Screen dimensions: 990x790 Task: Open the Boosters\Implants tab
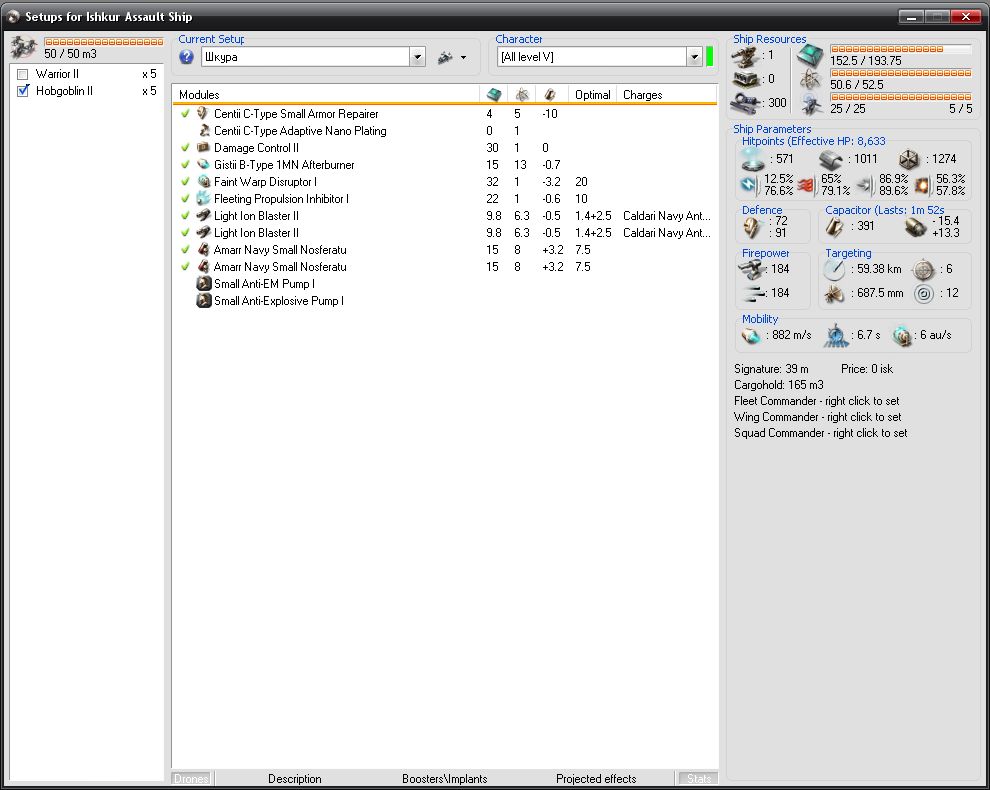(444, 779)
